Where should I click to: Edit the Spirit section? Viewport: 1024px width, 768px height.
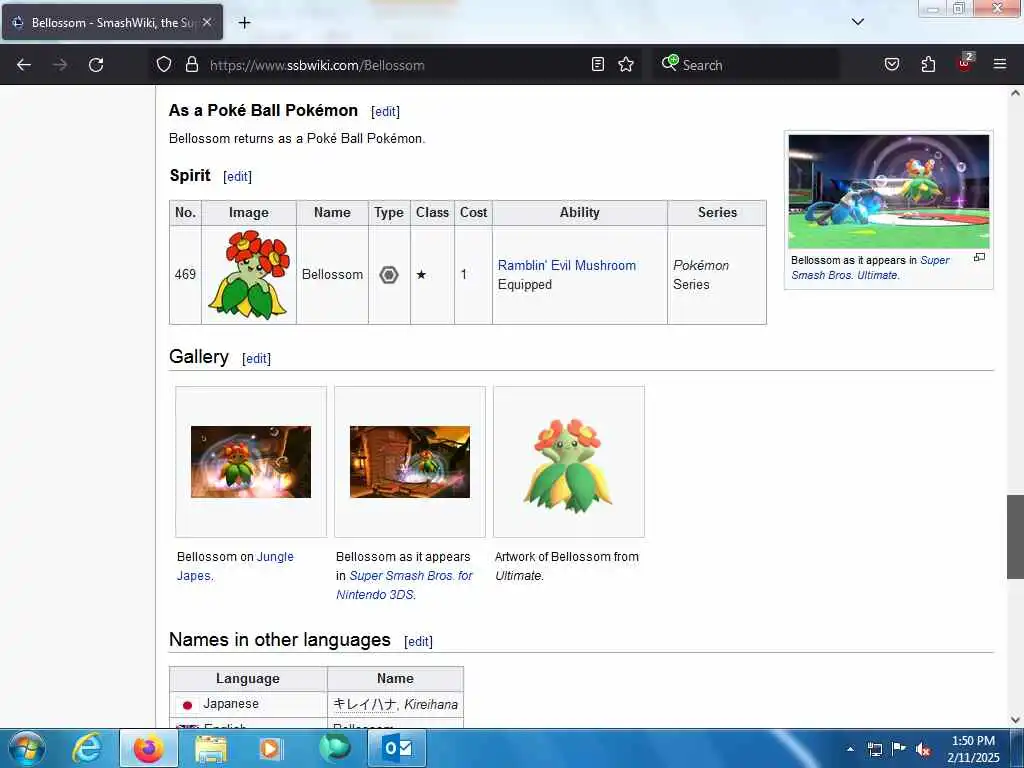pos(237,176)
